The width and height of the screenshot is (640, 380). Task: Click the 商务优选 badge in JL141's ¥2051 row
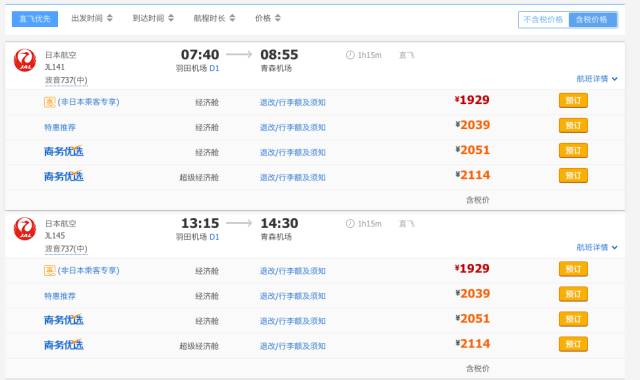pos(64,151)
